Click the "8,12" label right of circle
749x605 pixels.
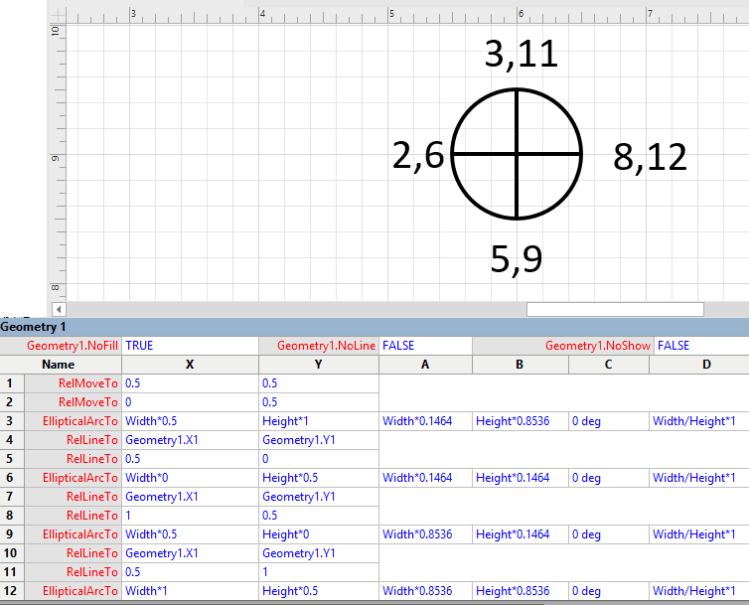coord(650,157)
